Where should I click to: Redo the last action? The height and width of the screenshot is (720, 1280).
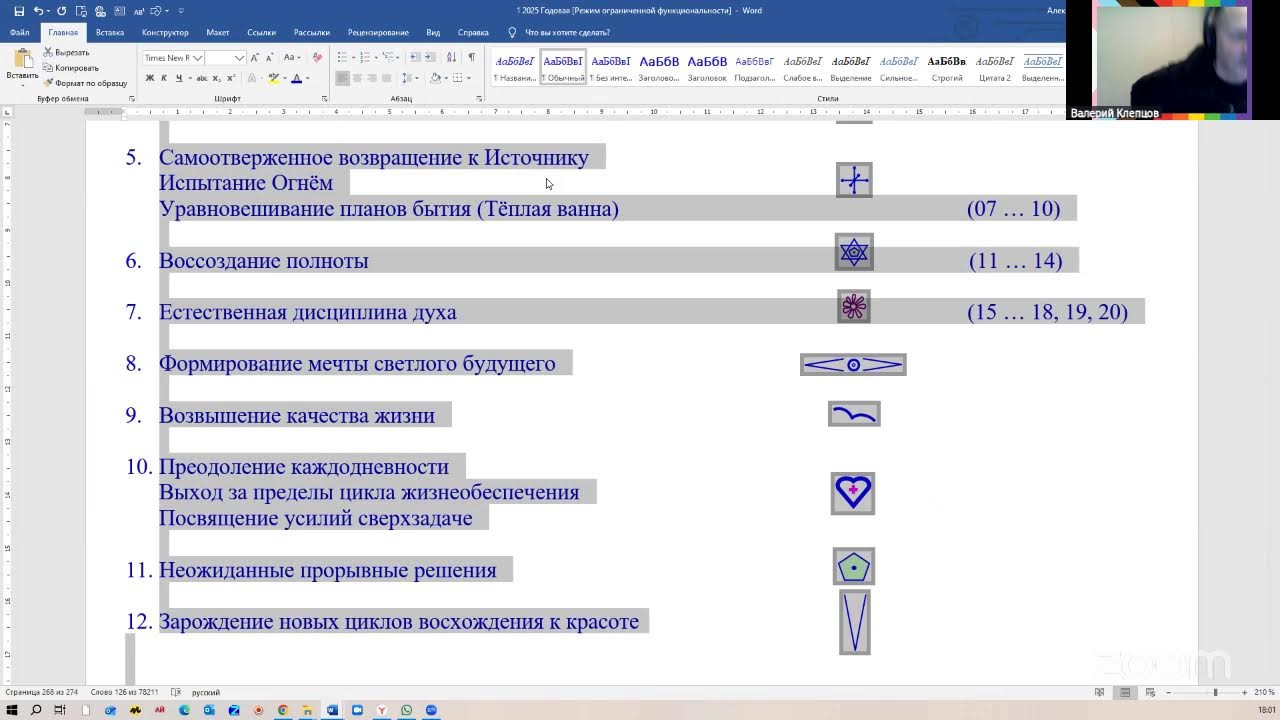[x=62, y=11]
